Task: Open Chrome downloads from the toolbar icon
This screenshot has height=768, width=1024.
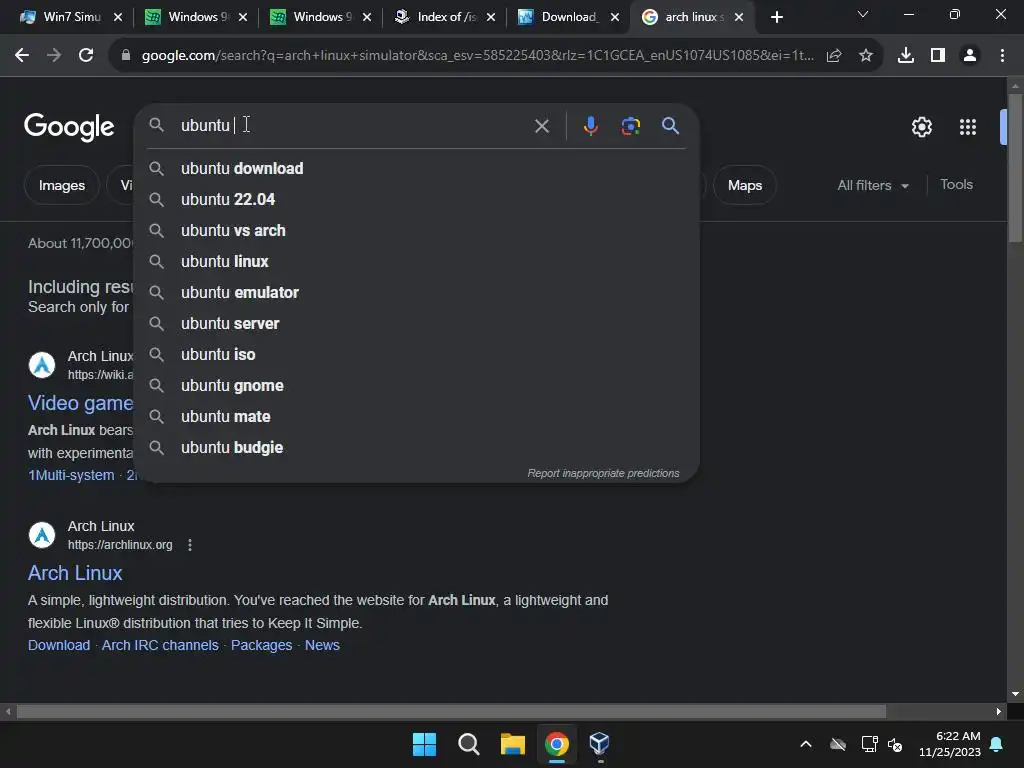Action: [x=906, y=56]
